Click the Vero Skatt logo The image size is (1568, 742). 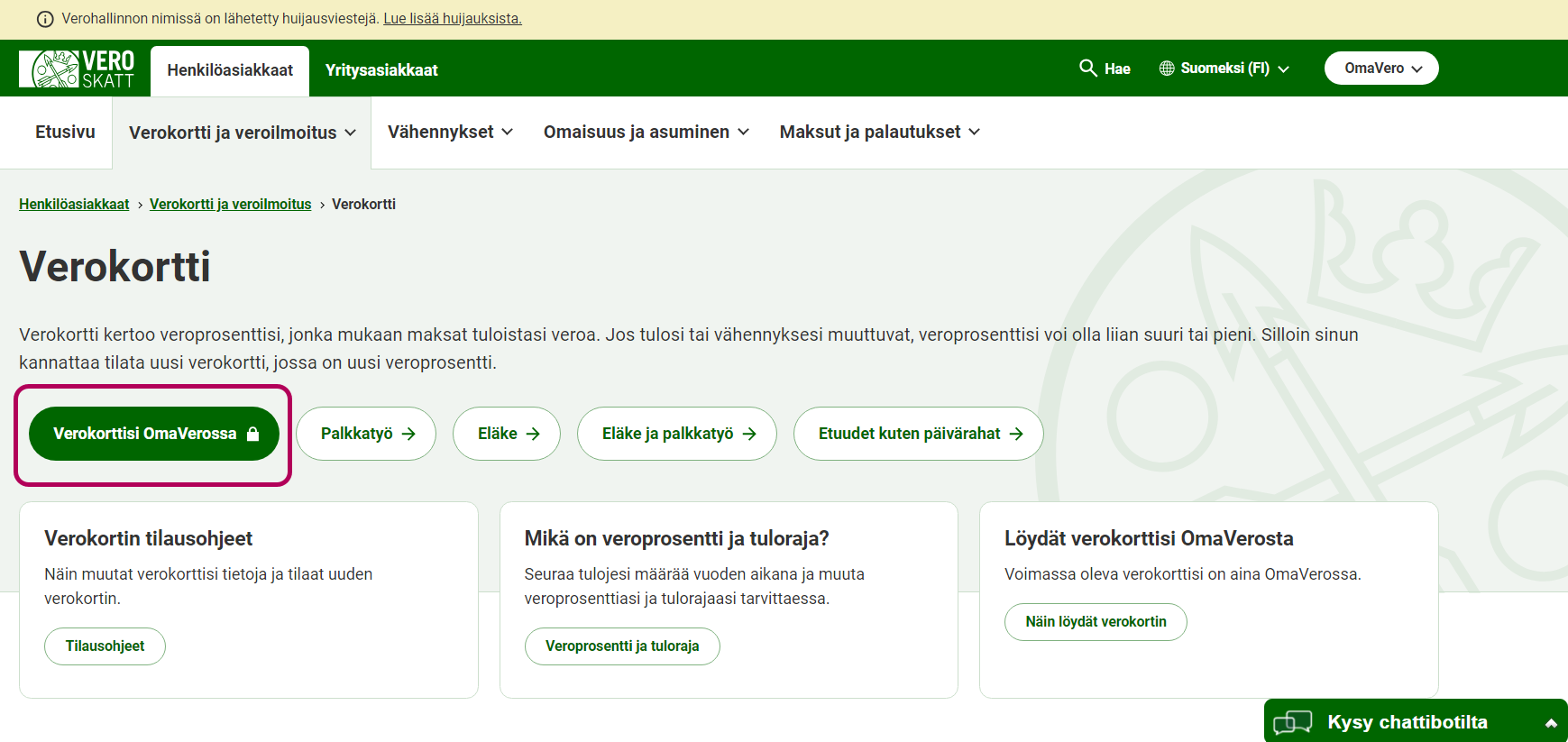click(x=77, y=69)
